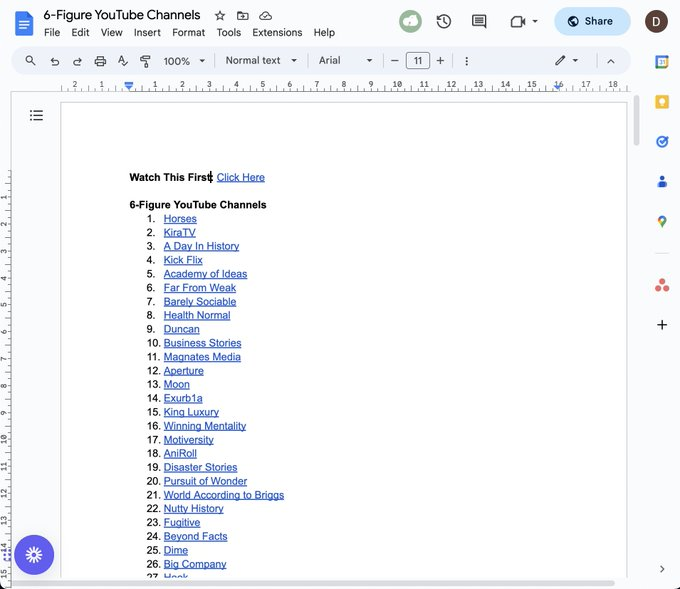Open editing mode pencil dropdown
This screenshot has height=589, width=680.
(x=566, y=61)
